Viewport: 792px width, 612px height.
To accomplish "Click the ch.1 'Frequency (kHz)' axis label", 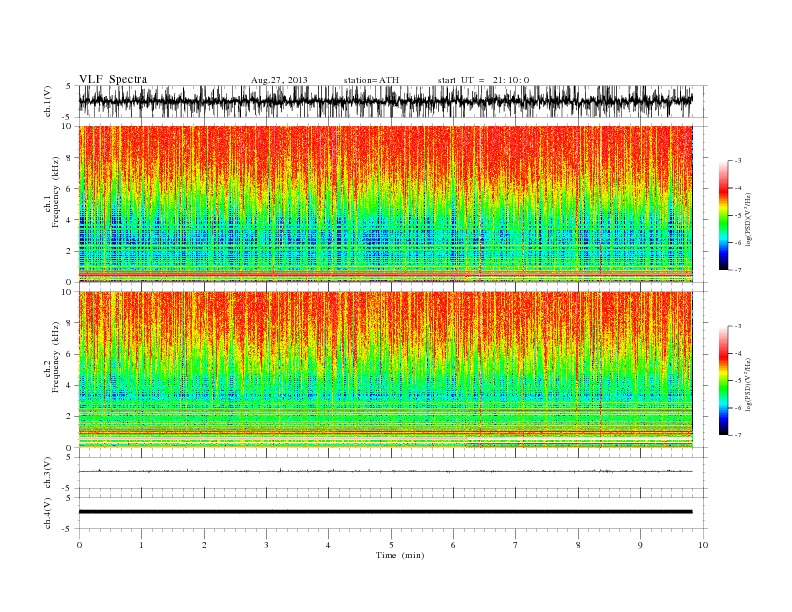I will [x=56, y=192].
